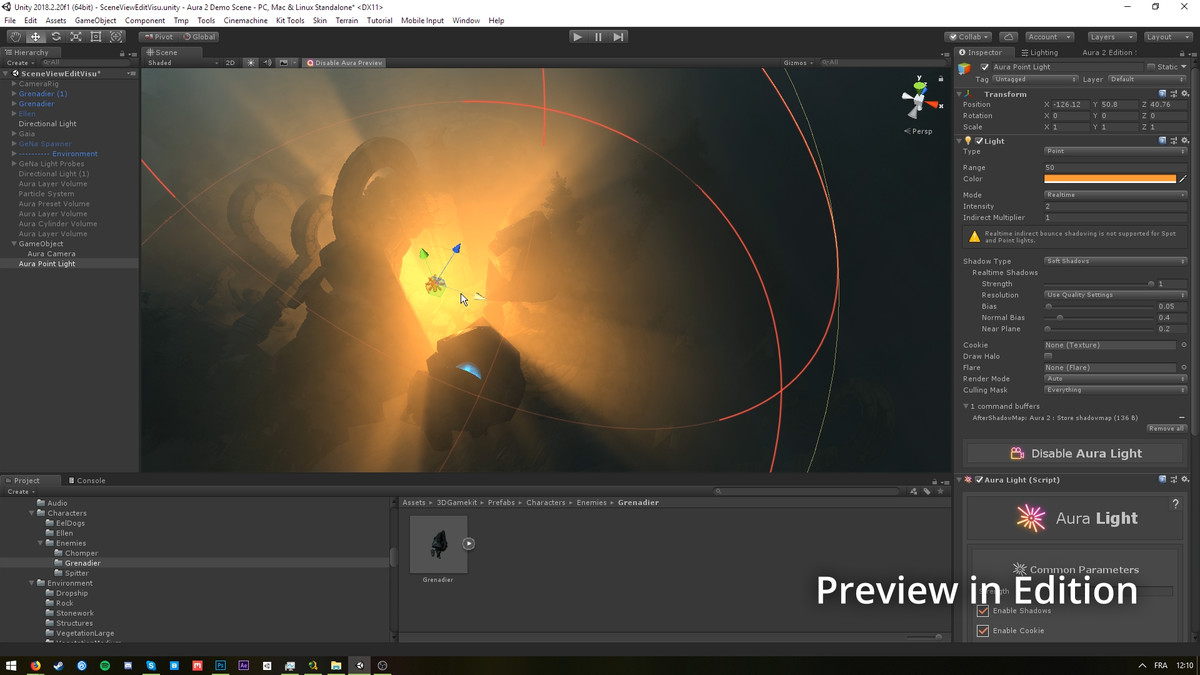1200x675 pixels.
Task: Toggle the Aura Point Light active checkbox
Action: [x=985, y=67]
